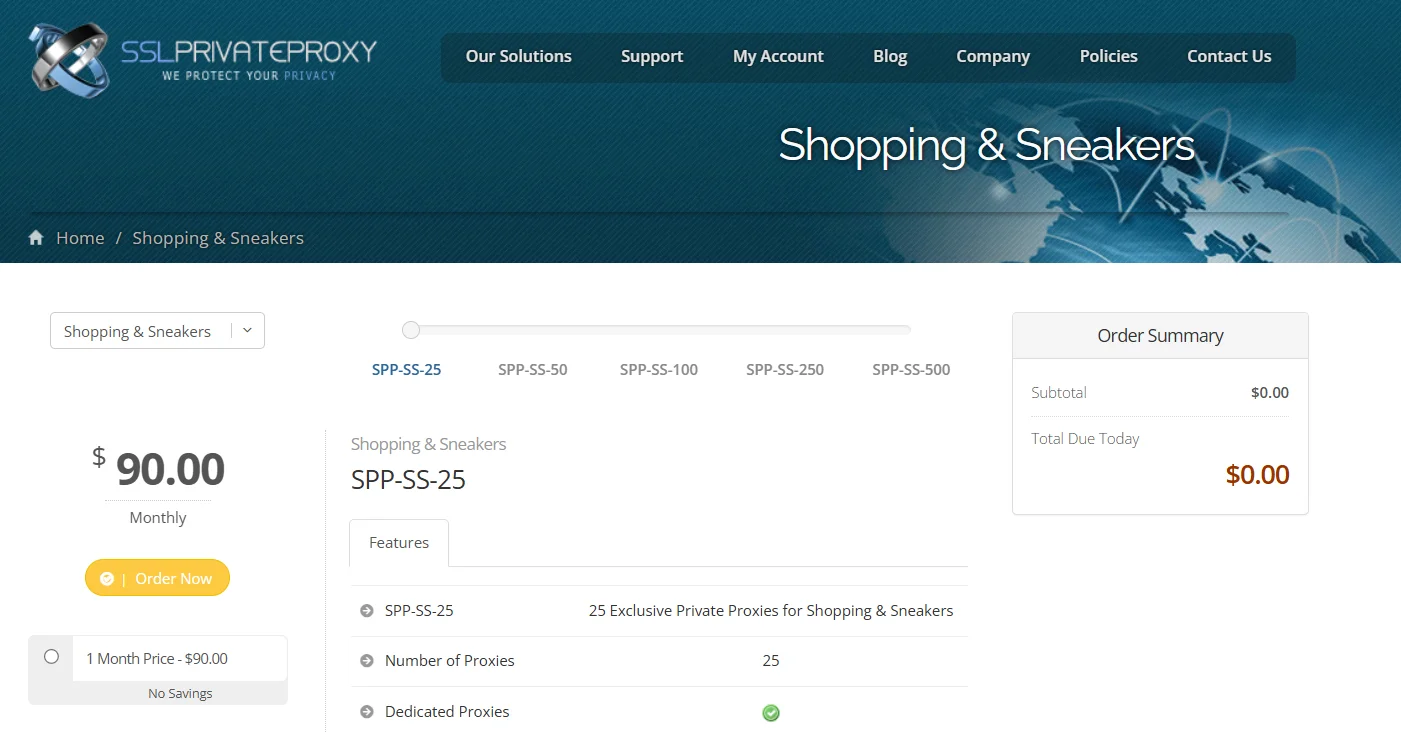Click the check icon inside Order Now button
Image resolution: width=1401 pixels, height=732 pixels.
coord(107,579)
